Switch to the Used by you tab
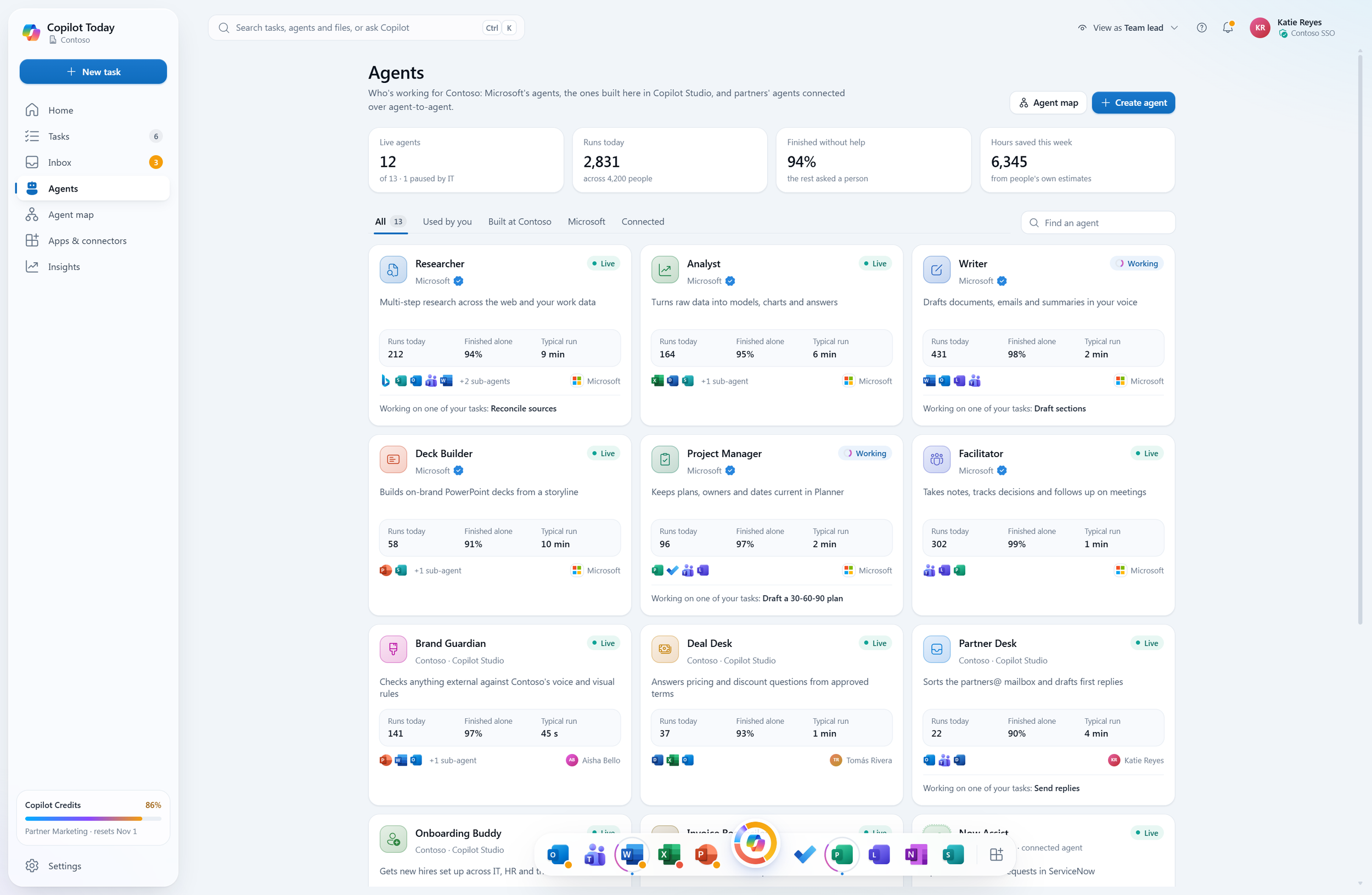The width and height of the screenshot is (1372, 895). (447, 222)
